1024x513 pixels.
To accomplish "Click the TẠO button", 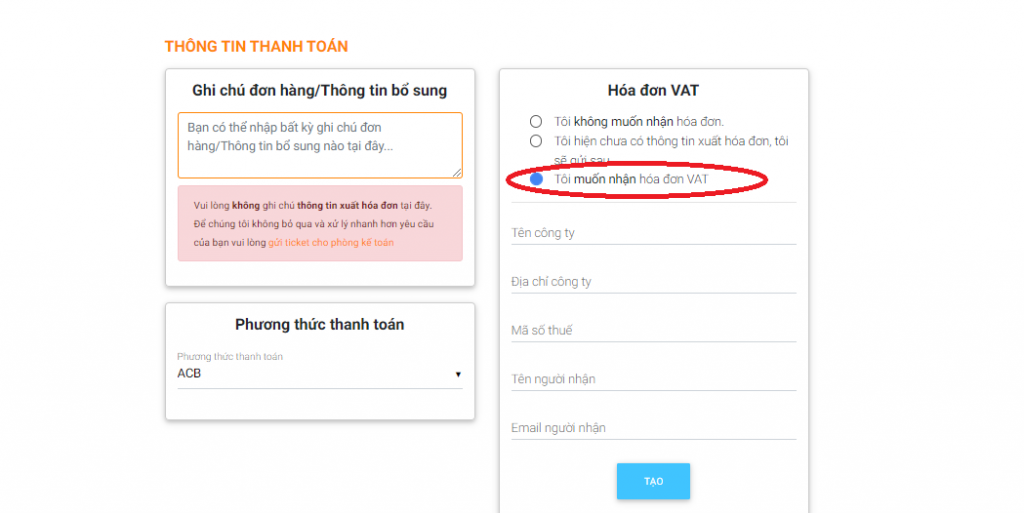I will point(653,481).
